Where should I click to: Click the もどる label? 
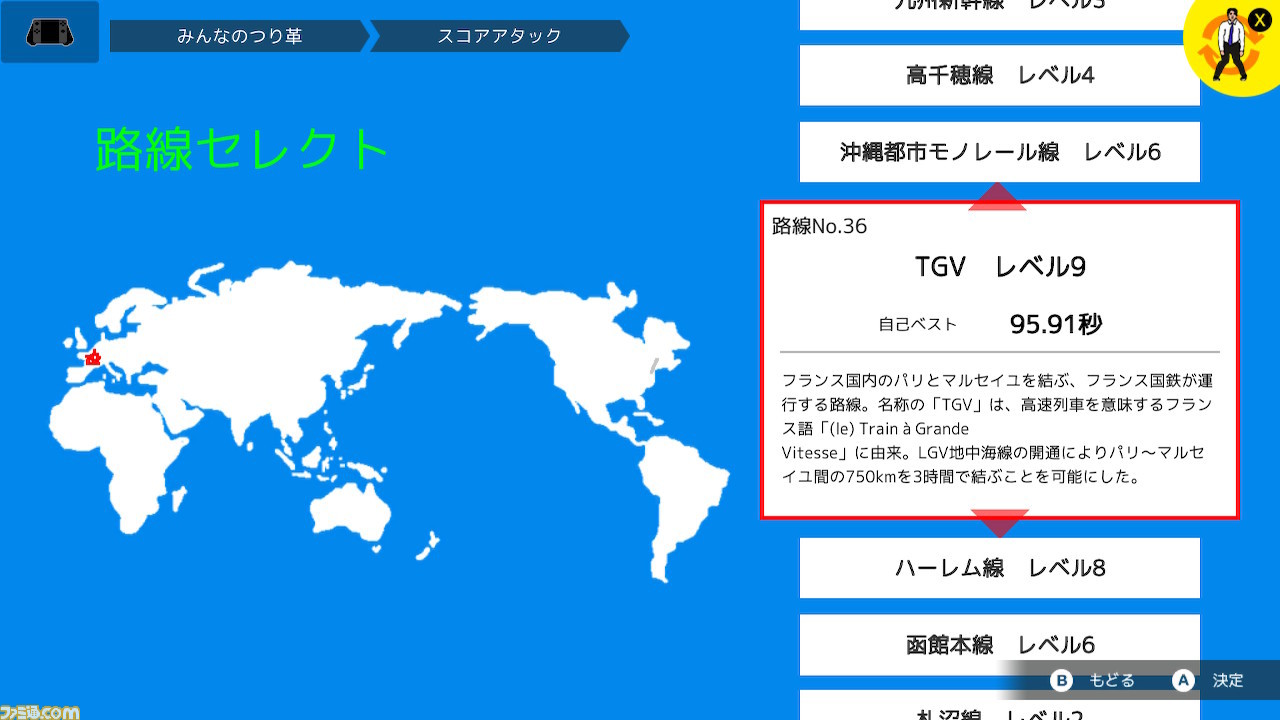1111,680
